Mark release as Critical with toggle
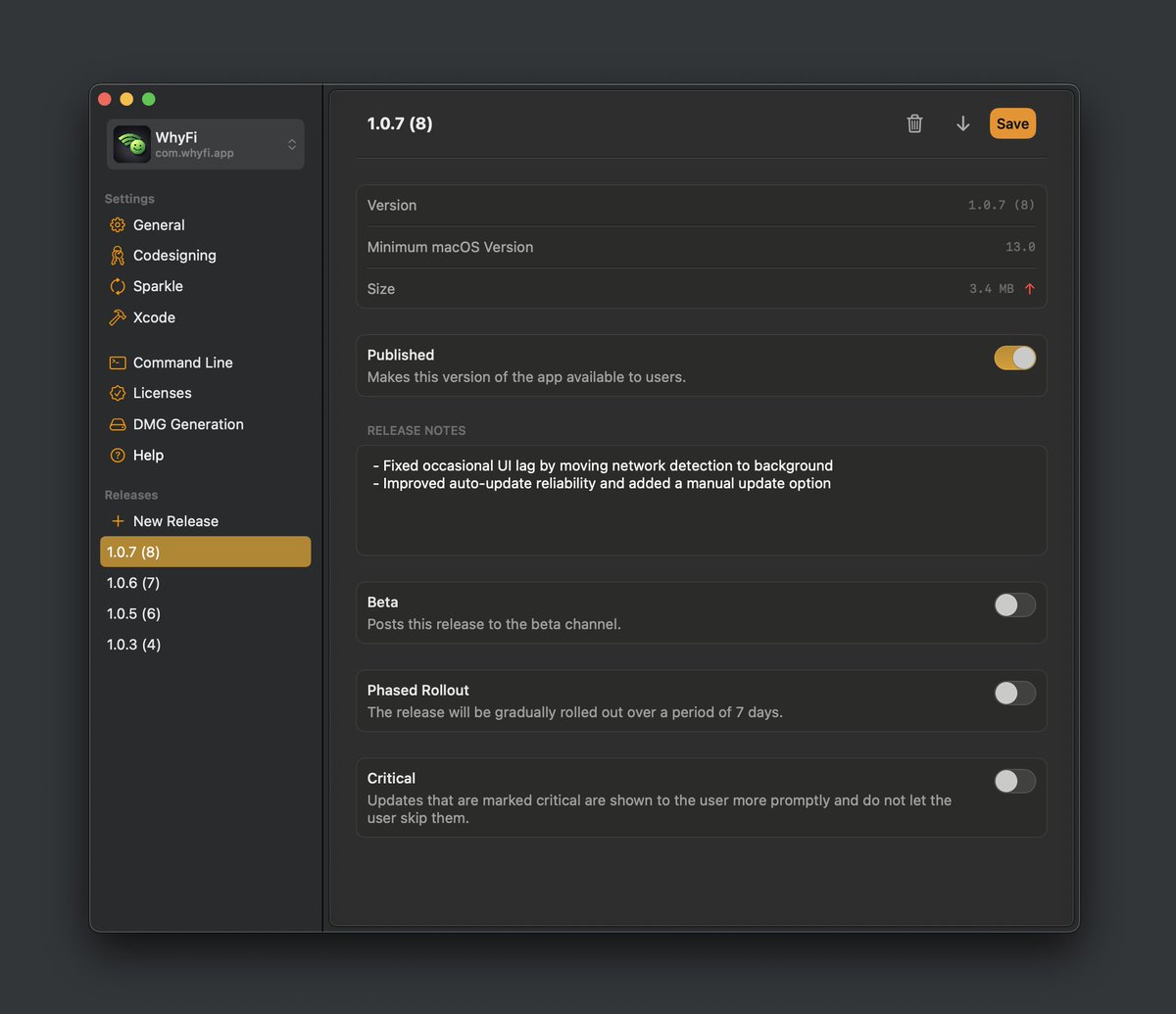 point(1014,781)
